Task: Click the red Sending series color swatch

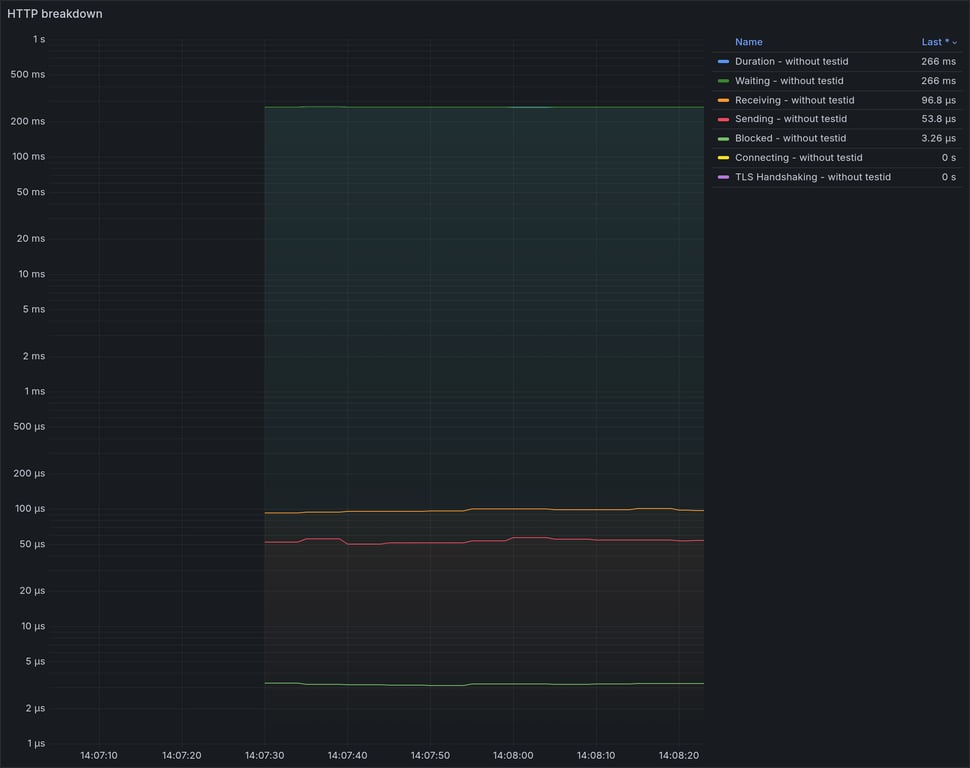Action: pyautogui.click(x=723, y=119)
